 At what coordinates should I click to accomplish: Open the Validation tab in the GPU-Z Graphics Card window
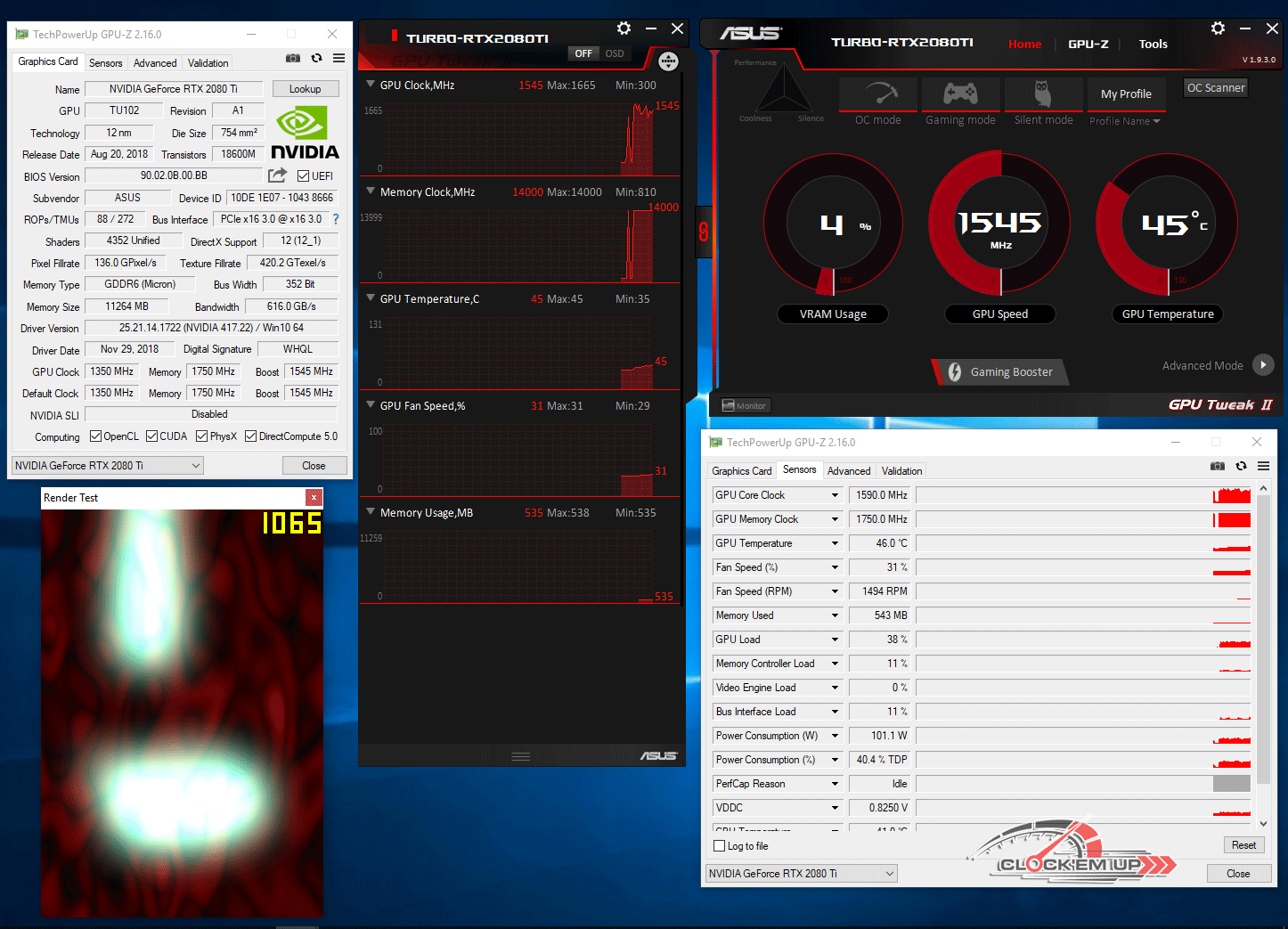208,63
